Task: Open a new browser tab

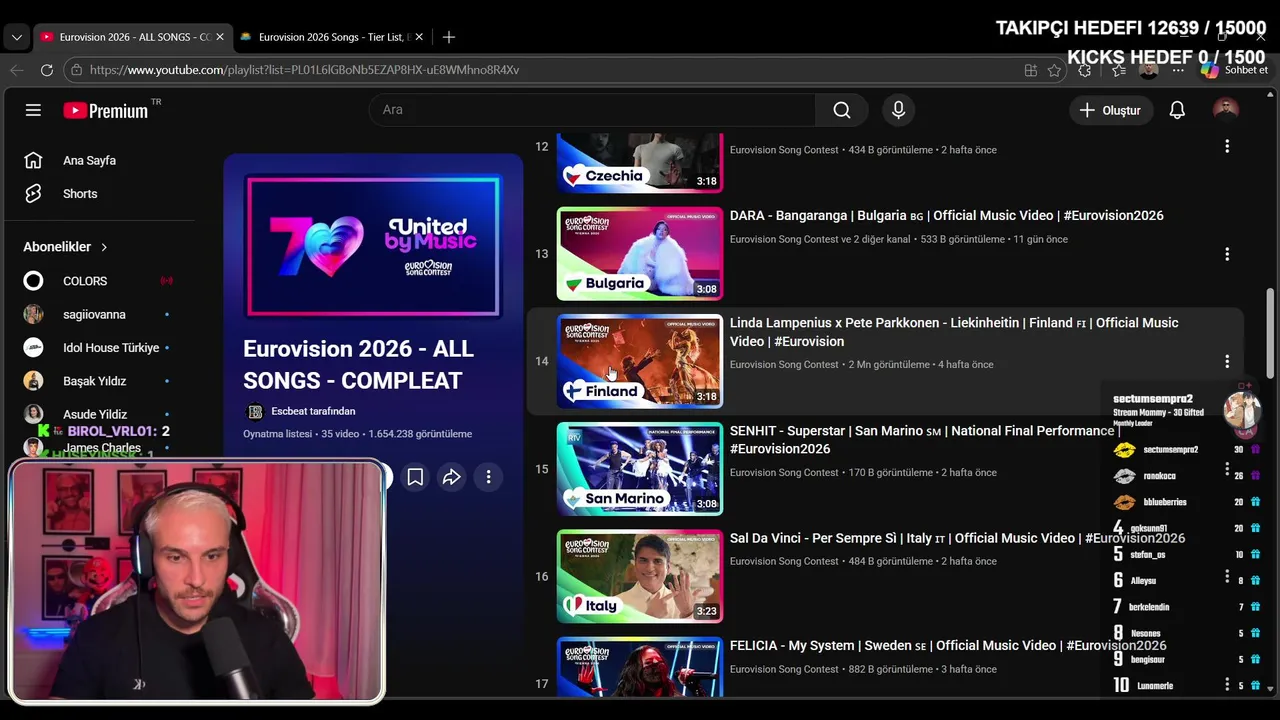Action: point(449,37)
